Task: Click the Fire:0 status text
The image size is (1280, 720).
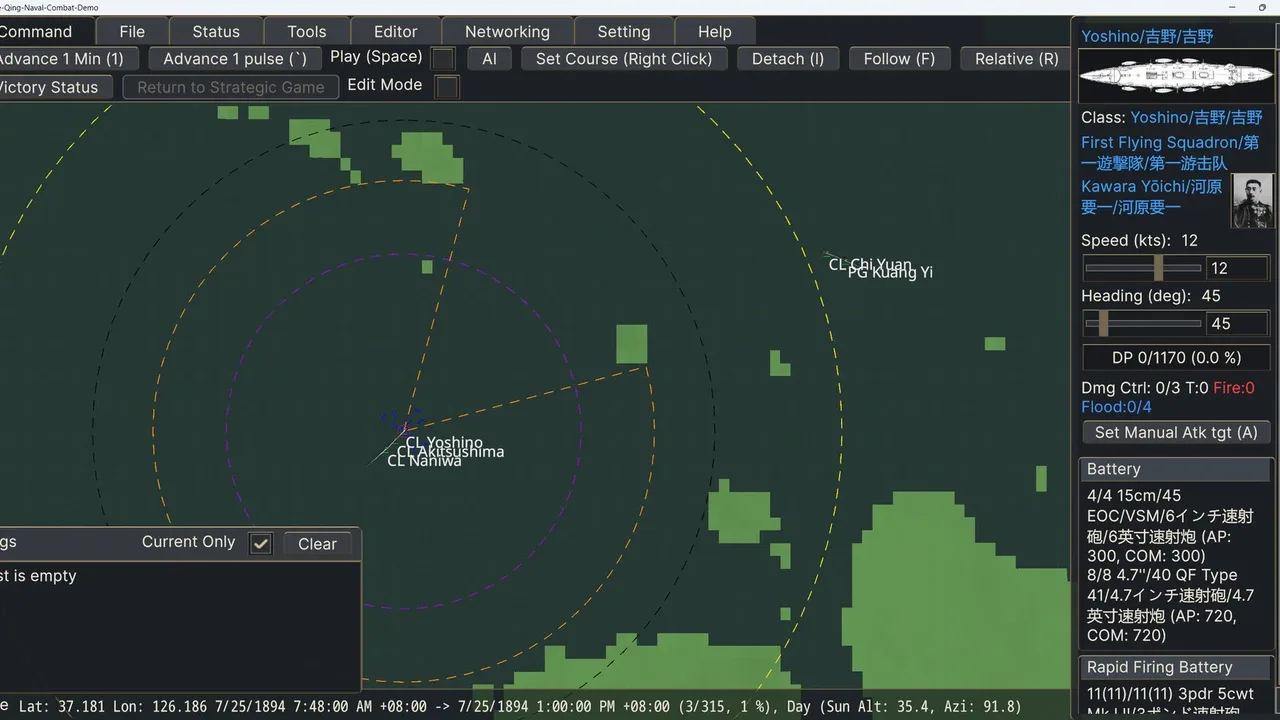Action: [x=1234, y=388]
